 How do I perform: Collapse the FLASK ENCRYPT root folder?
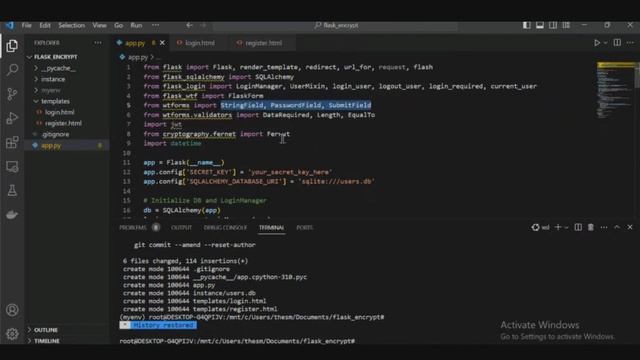coord(29,57)
